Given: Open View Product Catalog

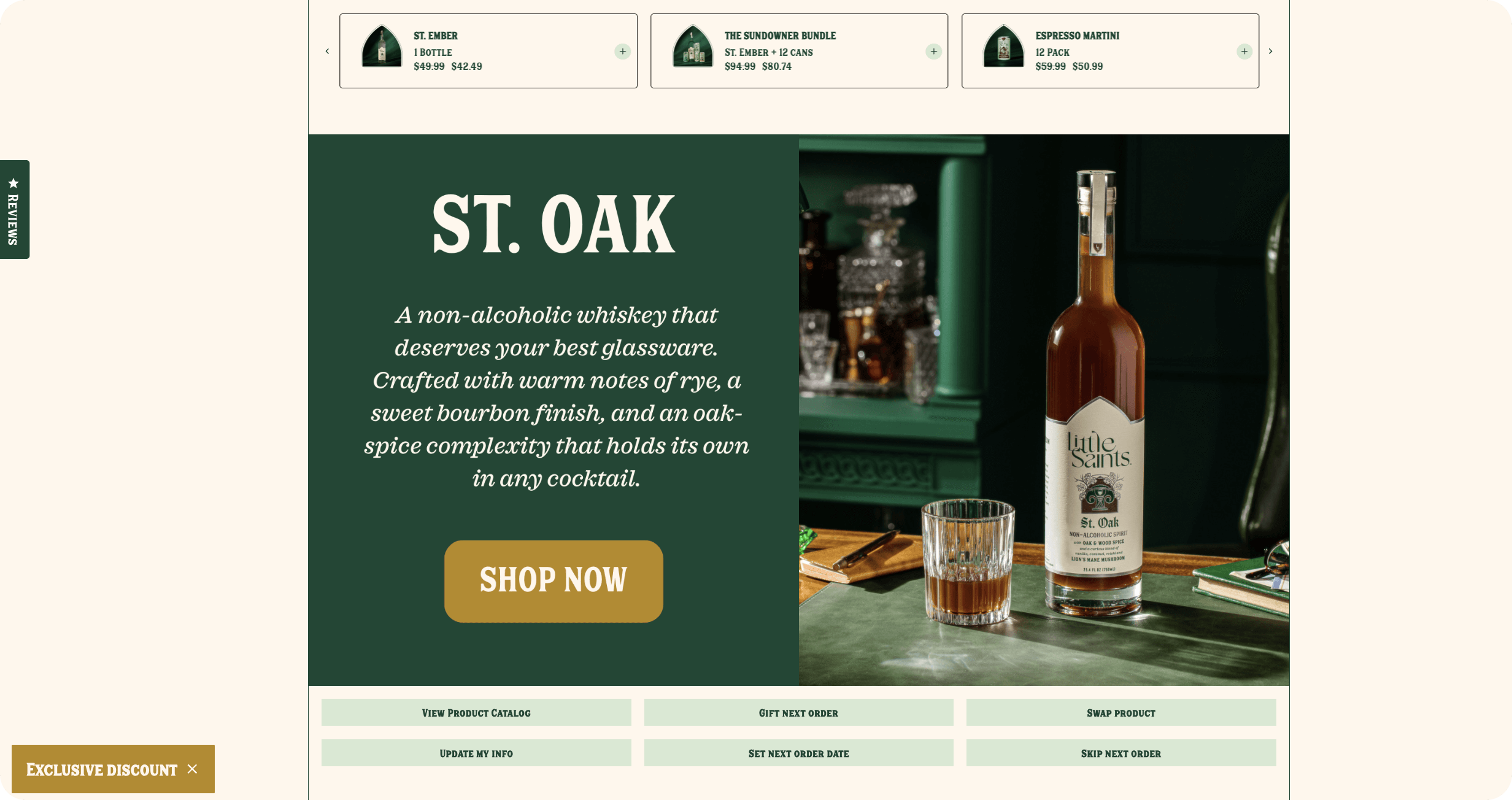Looking at the screenshot, I should coord(476,712).
